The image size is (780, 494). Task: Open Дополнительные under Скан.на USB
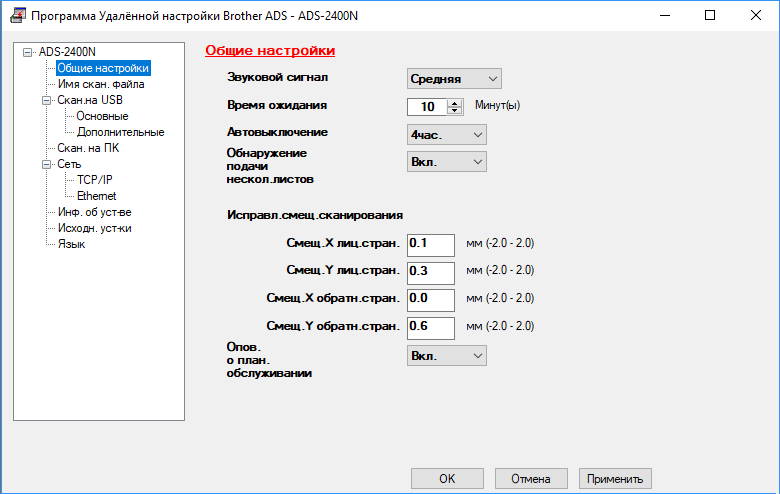click(x=120, y=132)
